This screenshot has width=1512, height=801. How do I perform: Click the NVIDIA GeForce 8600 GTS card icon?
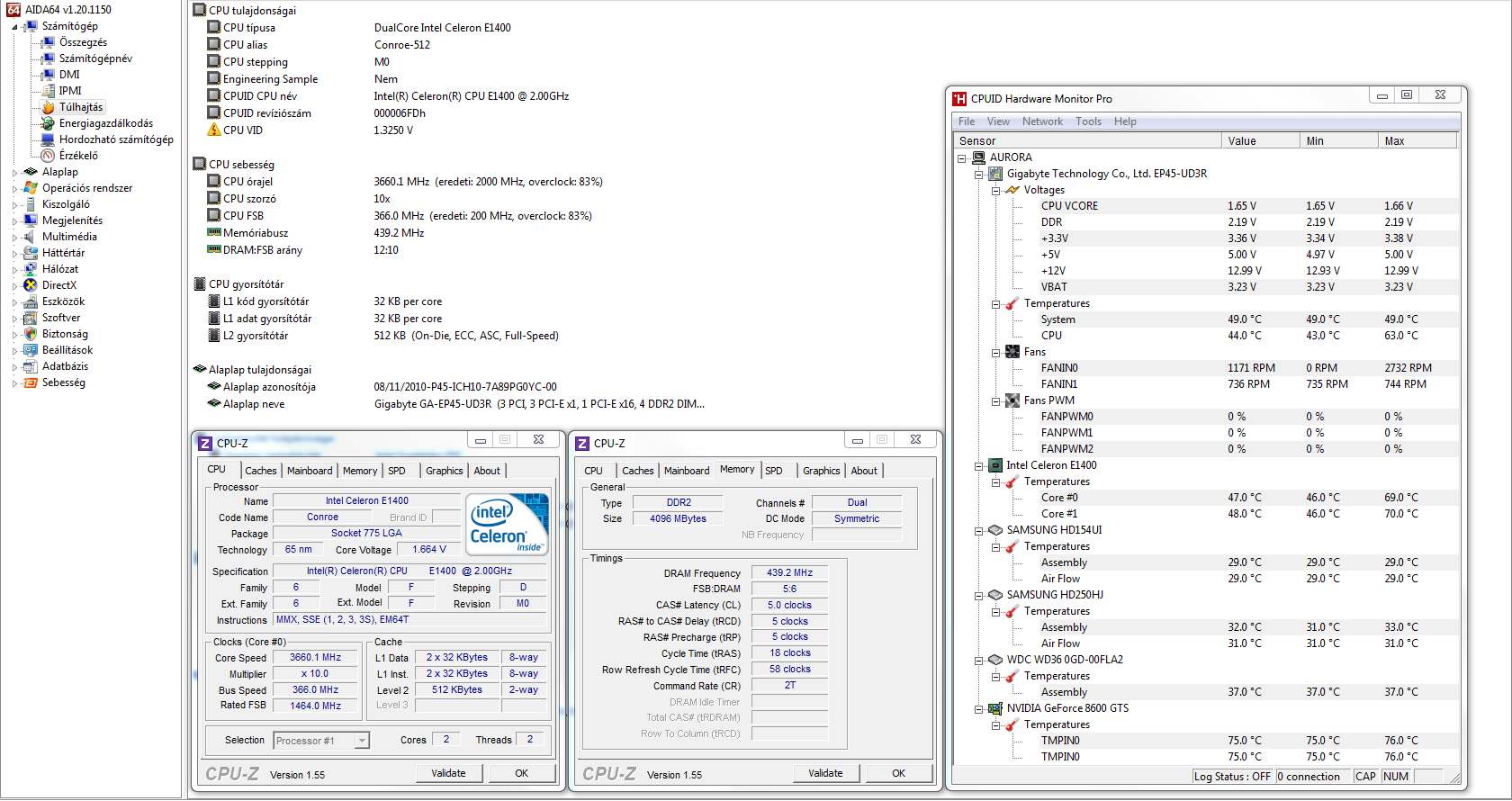[x=995, y=708]
